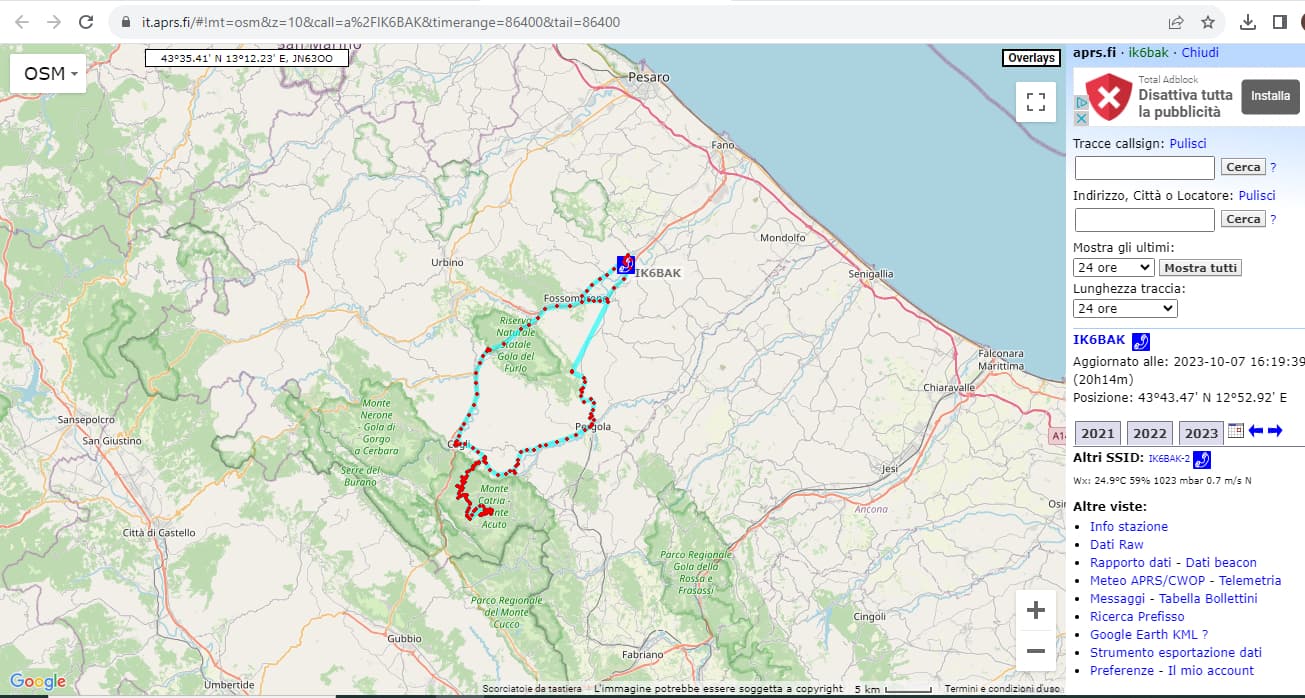Open the Mostra gli ultimi 24 ore dropdown
The width and height of the screenshot is (1305, 698).
click(1112, 267)
